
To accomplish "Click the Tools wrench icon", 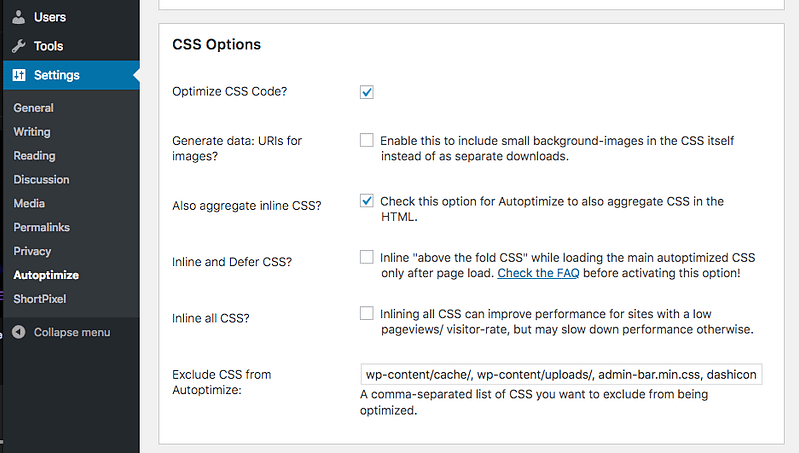I will tap(19, 46).
